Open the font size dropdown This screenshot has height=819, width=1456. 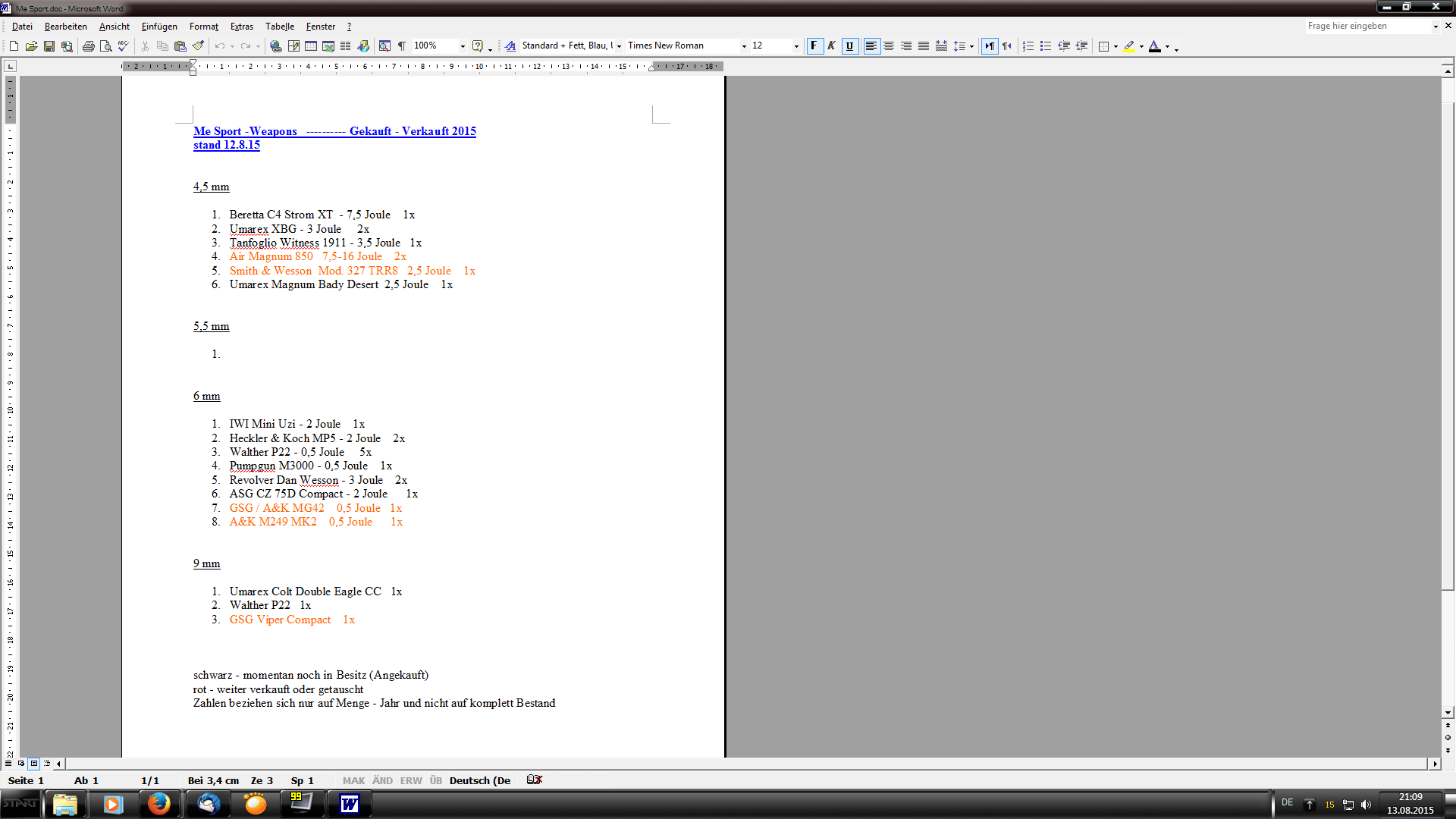point(796,46)
